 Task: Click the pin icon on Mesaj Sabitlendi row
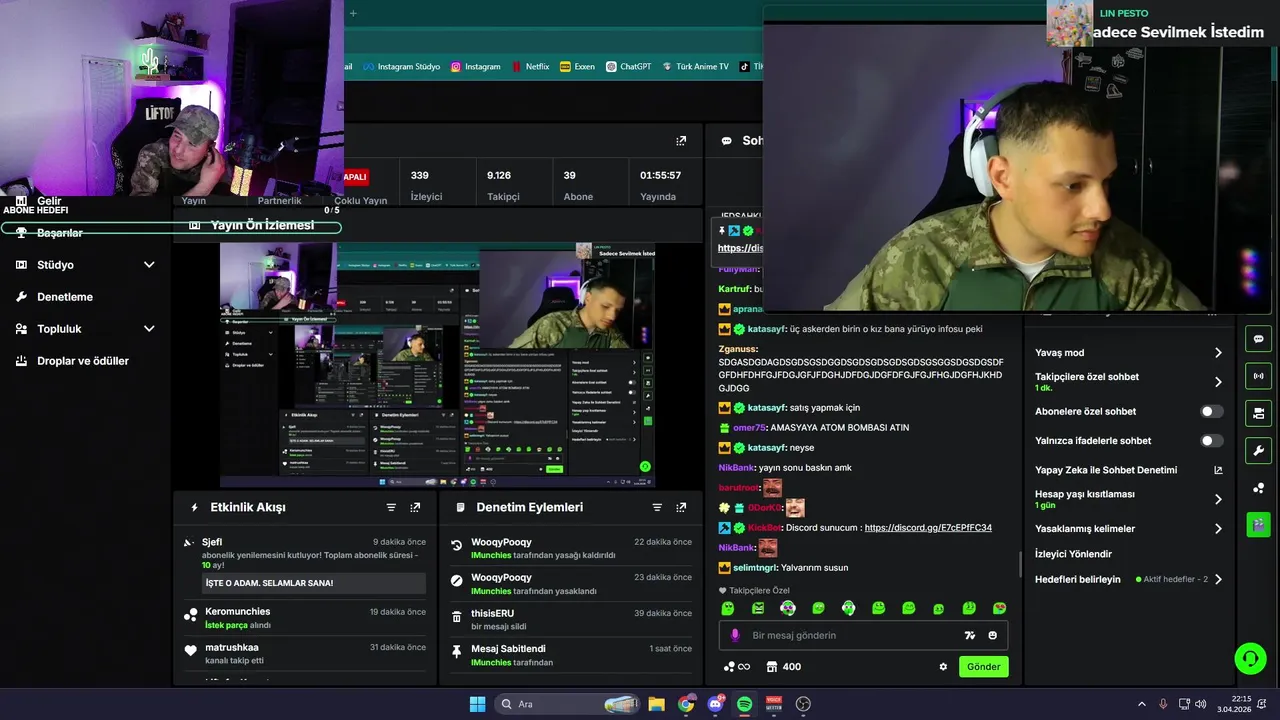point(457,650)
